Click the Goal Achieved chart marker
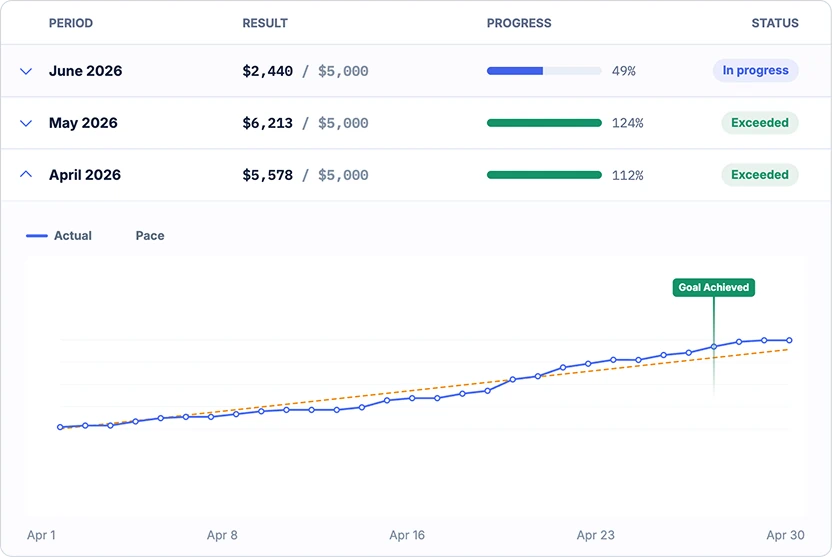 pyautogui.click(x=714, y=288)
